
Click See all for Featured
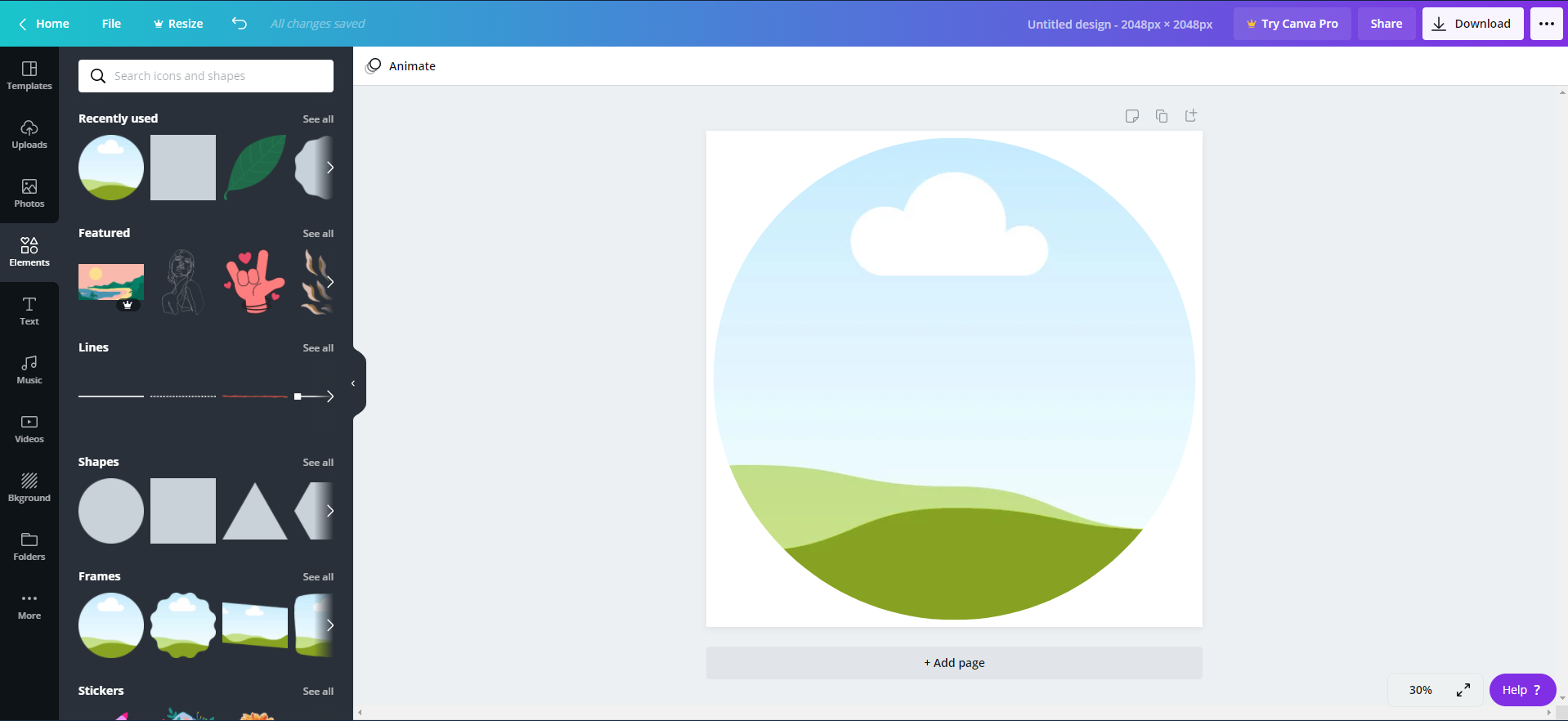[318, 234]
